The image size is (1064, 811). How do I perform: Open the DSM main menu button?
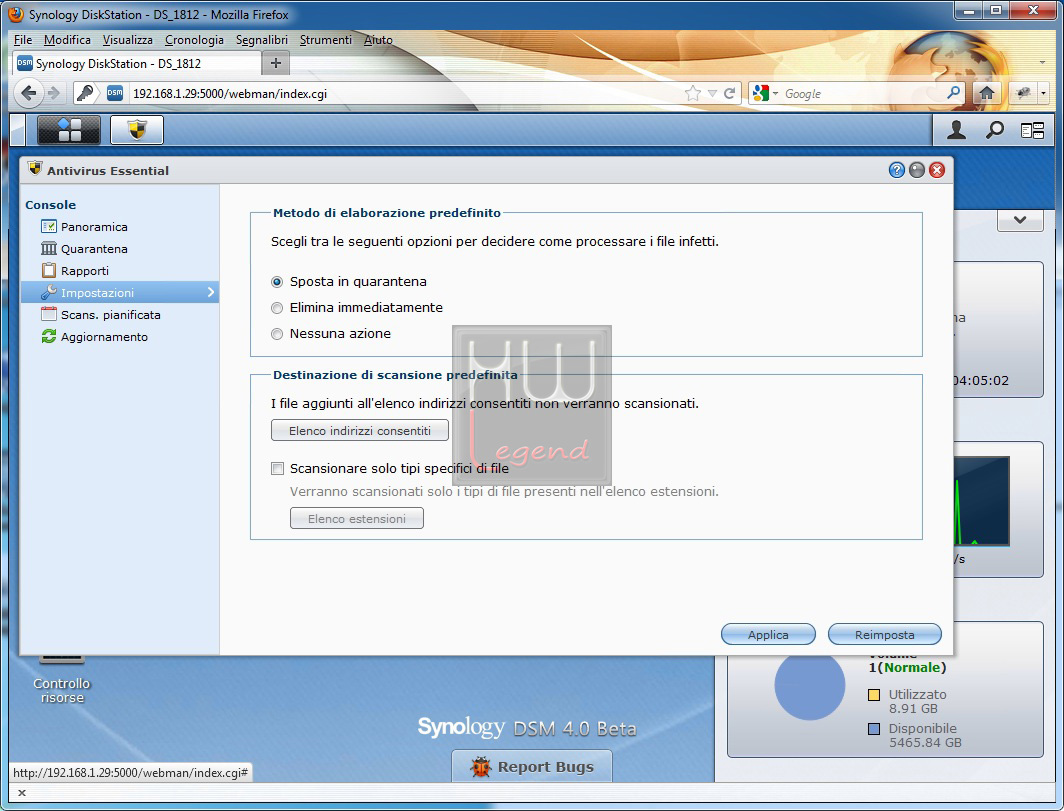[x=69, y=130]
